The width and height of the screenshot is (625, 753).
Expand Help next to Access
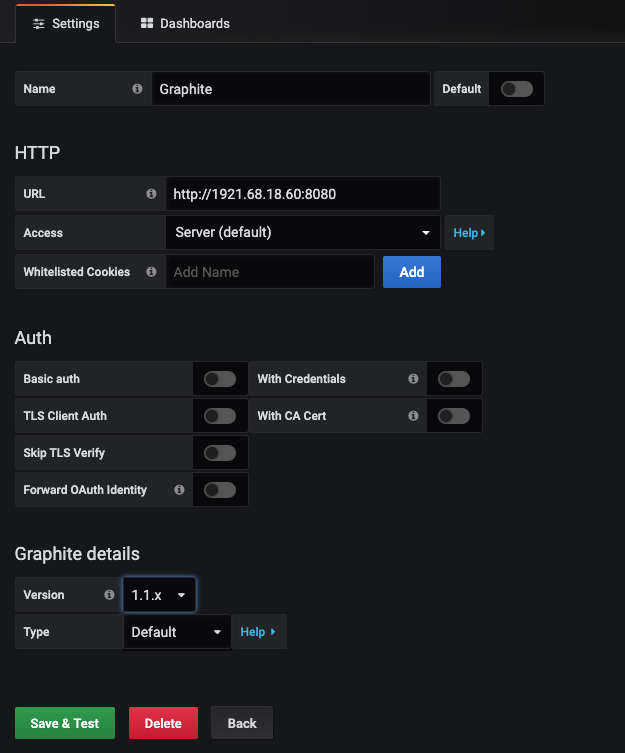pyautogui.click(x=469, y=233)
